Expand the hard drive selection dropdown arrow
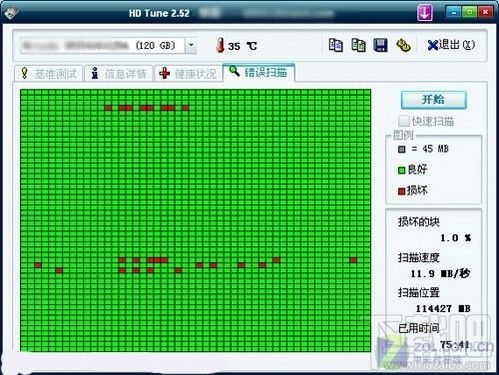Screen dimensions: 499x375 click(191, 46)
